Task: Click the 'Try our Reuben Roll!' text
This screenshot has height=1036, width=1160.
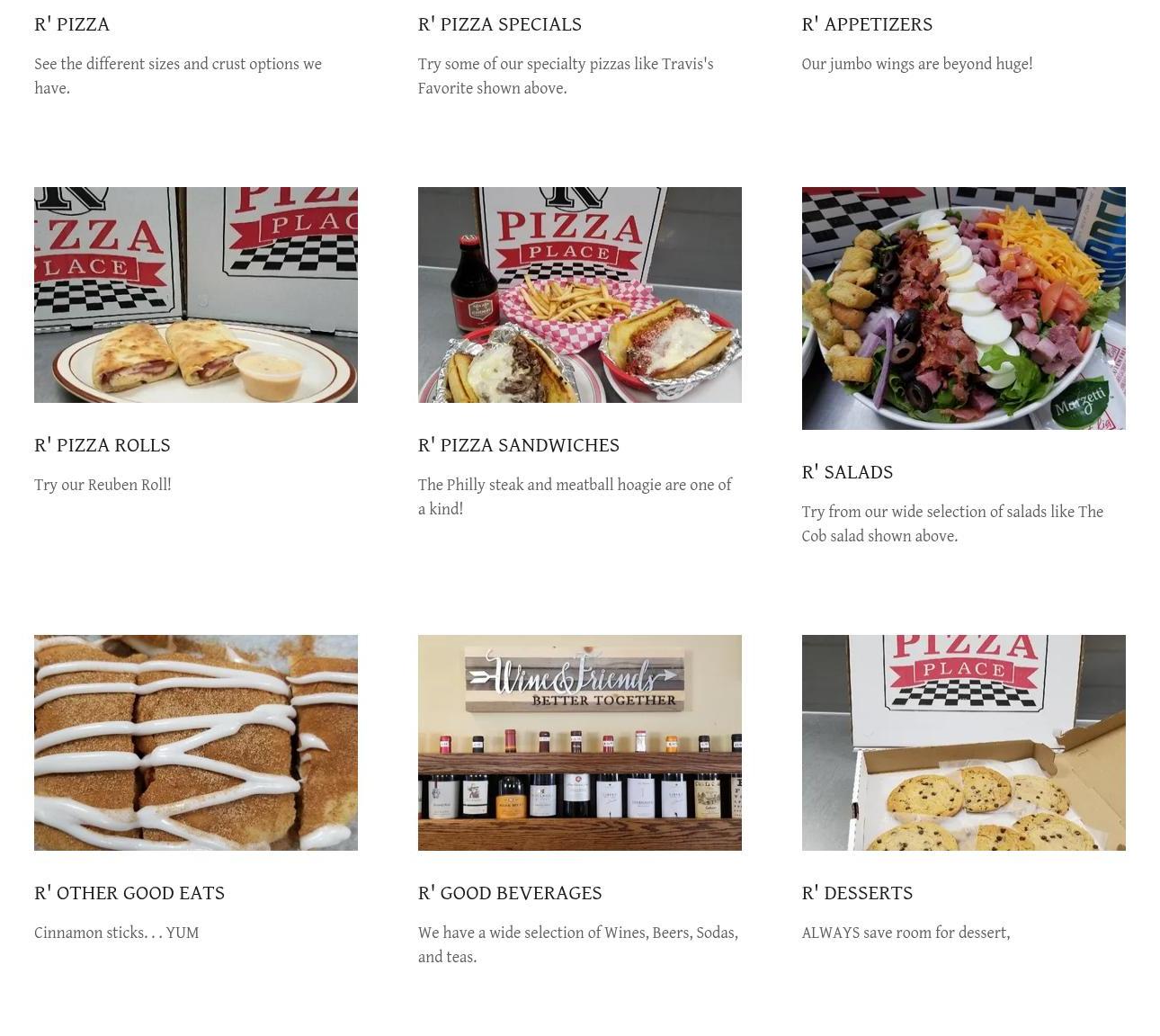Action: [103, 485]
